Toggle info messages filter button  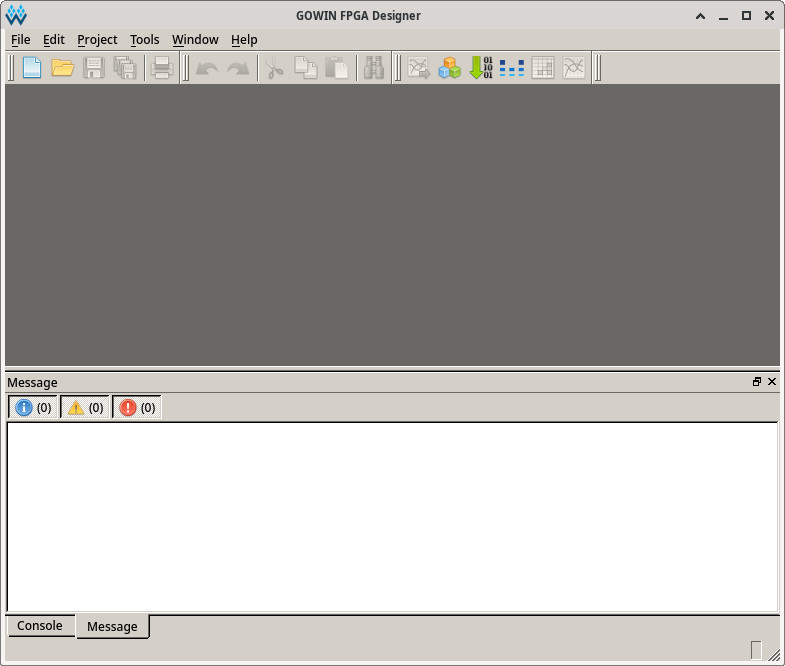click(33, 407)
